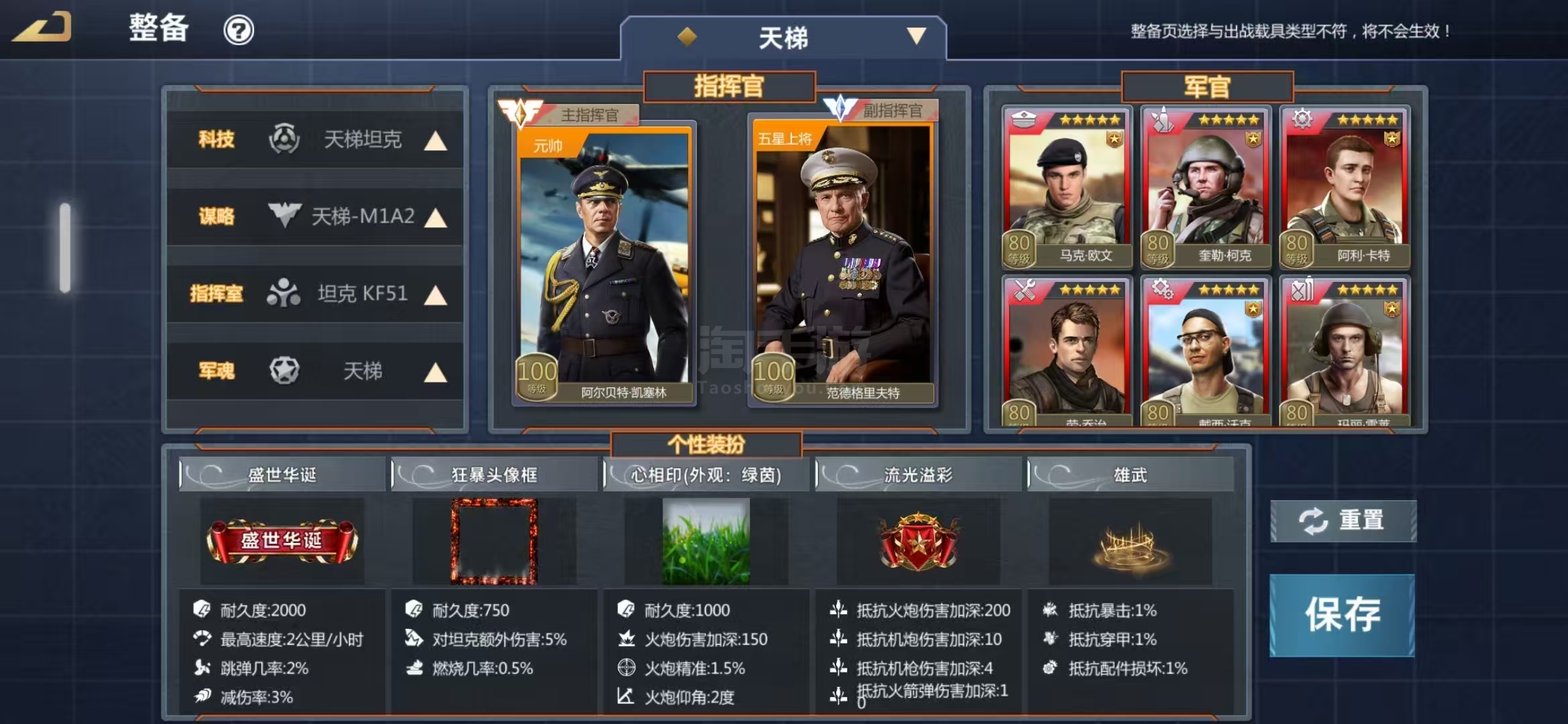Select the 盛世华诞 banner decoration icon
The height and width of the screenshot is (724, 1568).
point(282,540)
